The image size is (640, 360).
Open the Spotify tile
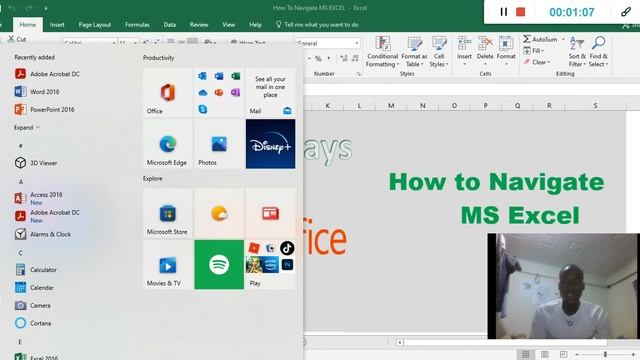(x=219, y=264)
